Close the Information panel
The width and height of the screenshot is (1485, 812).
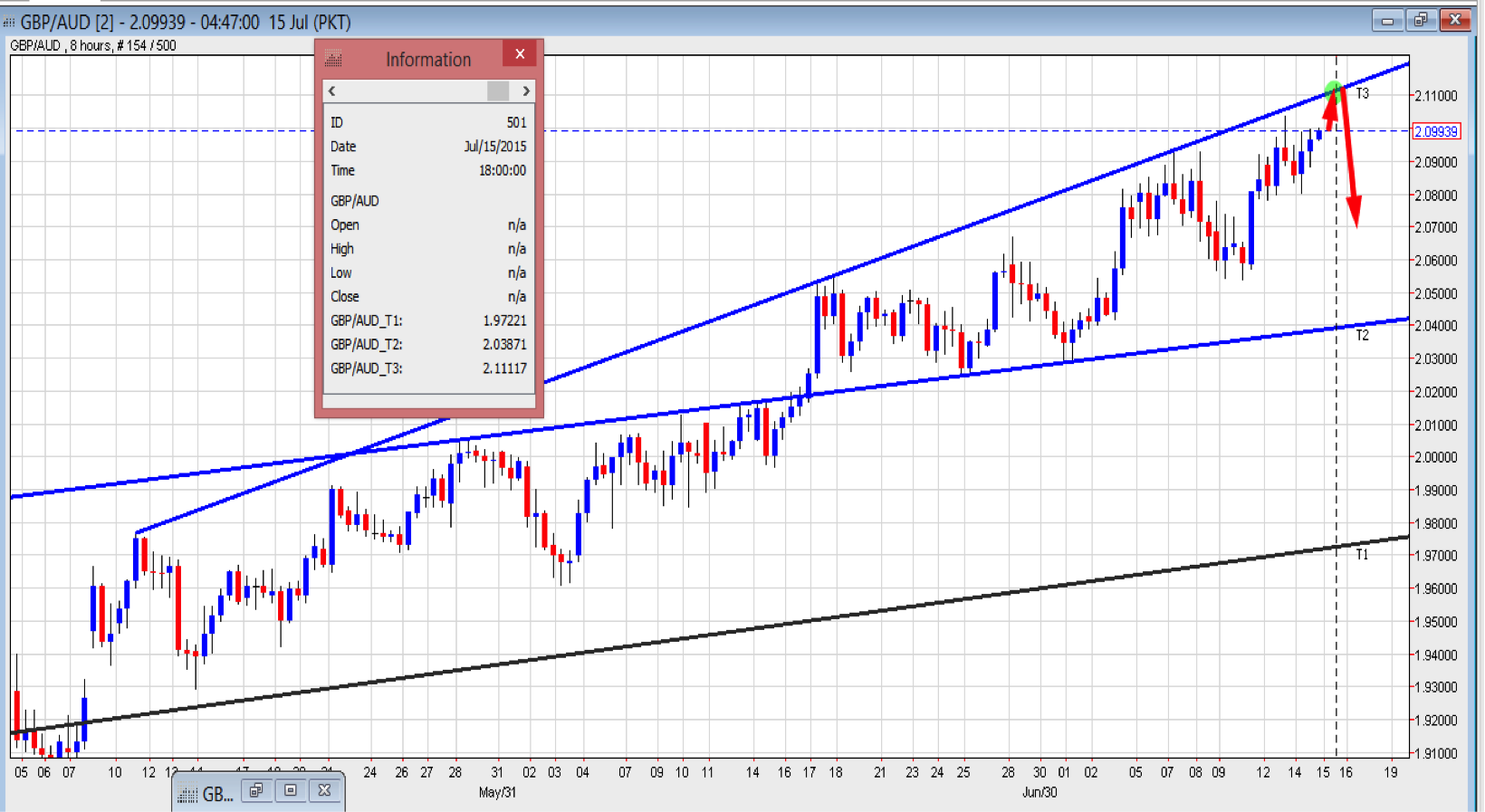pos(520,54)
